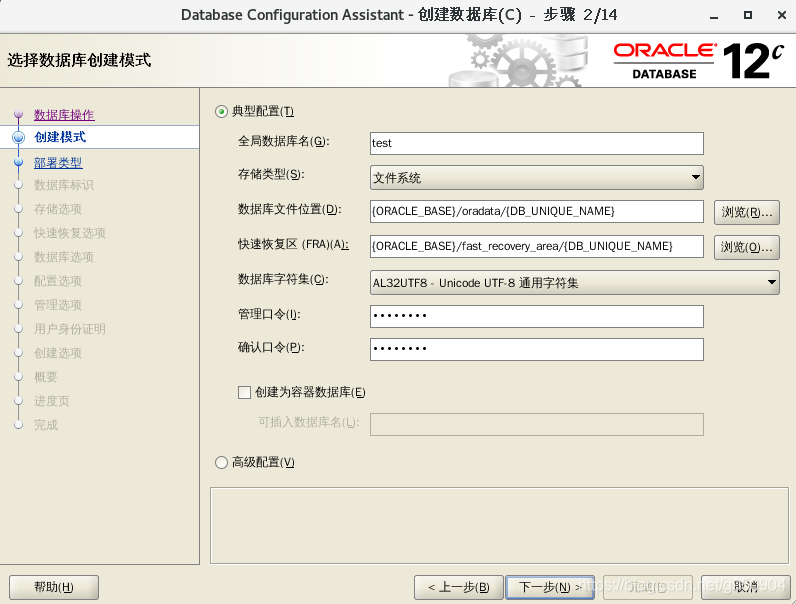Proceed with 下一步(N) button
The height and width of the screenshot is (604, 796).
pos(550,587)
